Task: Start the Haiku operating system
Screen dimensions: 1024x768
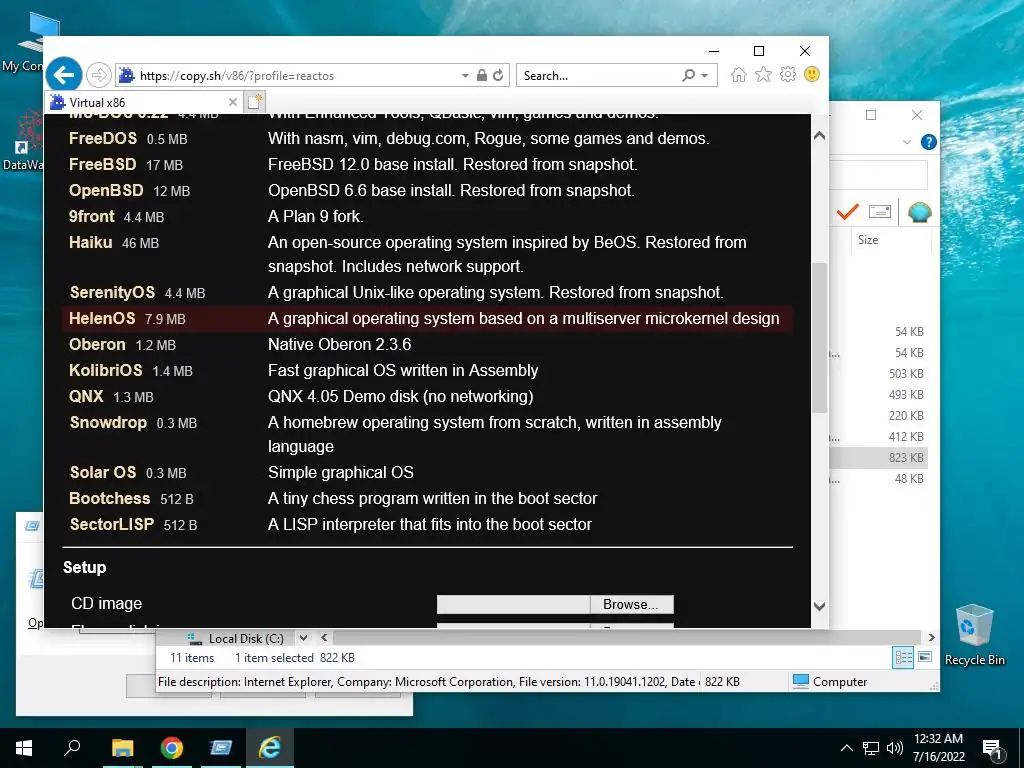Action: (x=90, y=243)
